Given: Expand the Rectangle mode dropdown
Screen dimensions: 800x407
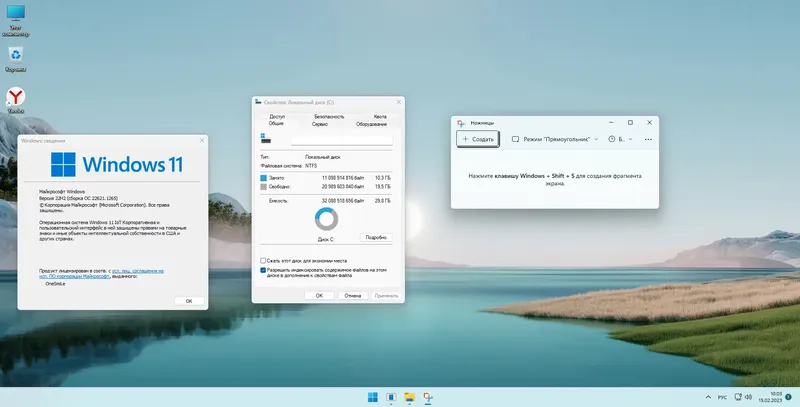Looking at the screenshot, I should point(555,139).
